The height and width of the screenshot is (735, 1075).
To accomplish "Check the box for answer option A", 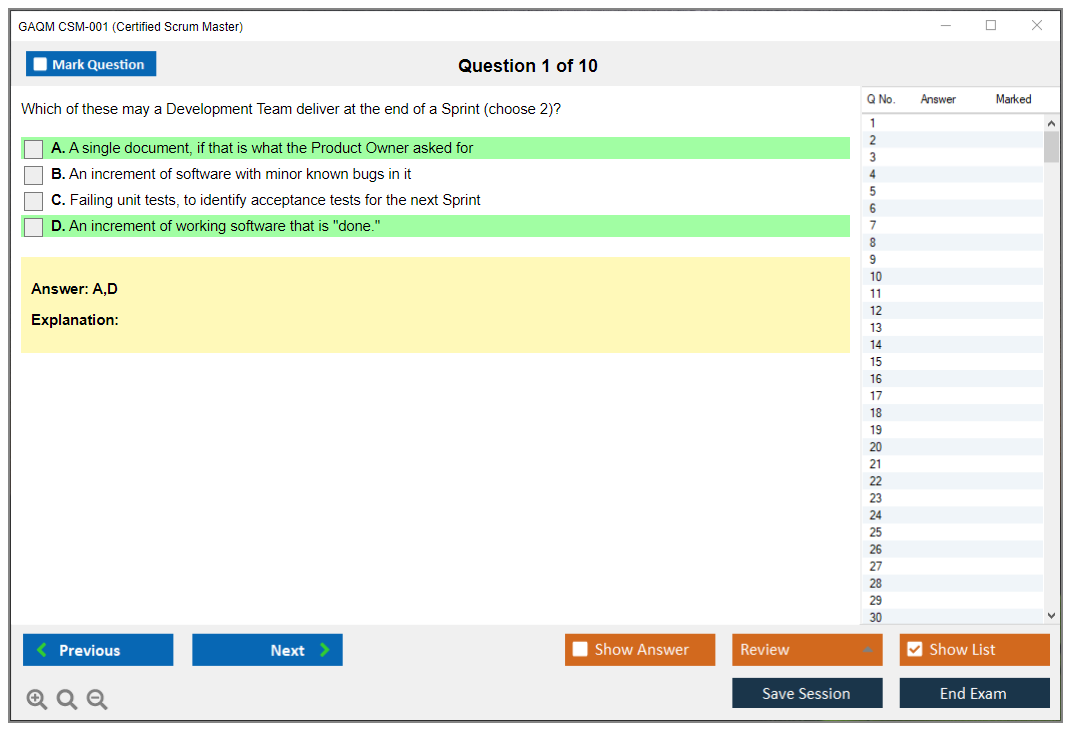I will pyautogui.click(x=34, y=149).
